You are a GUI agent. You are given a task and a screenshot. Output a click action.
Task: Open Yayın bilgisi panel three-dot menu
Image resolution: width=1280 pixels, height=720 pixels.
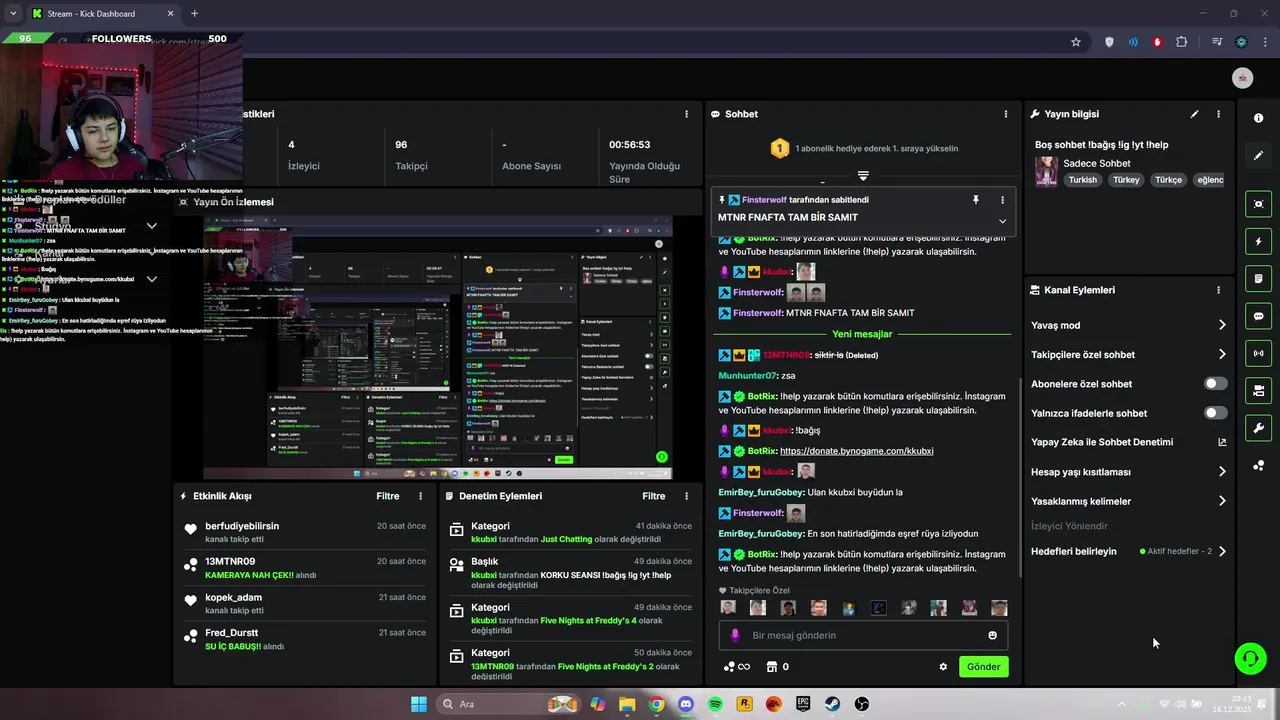[1218, 114]
